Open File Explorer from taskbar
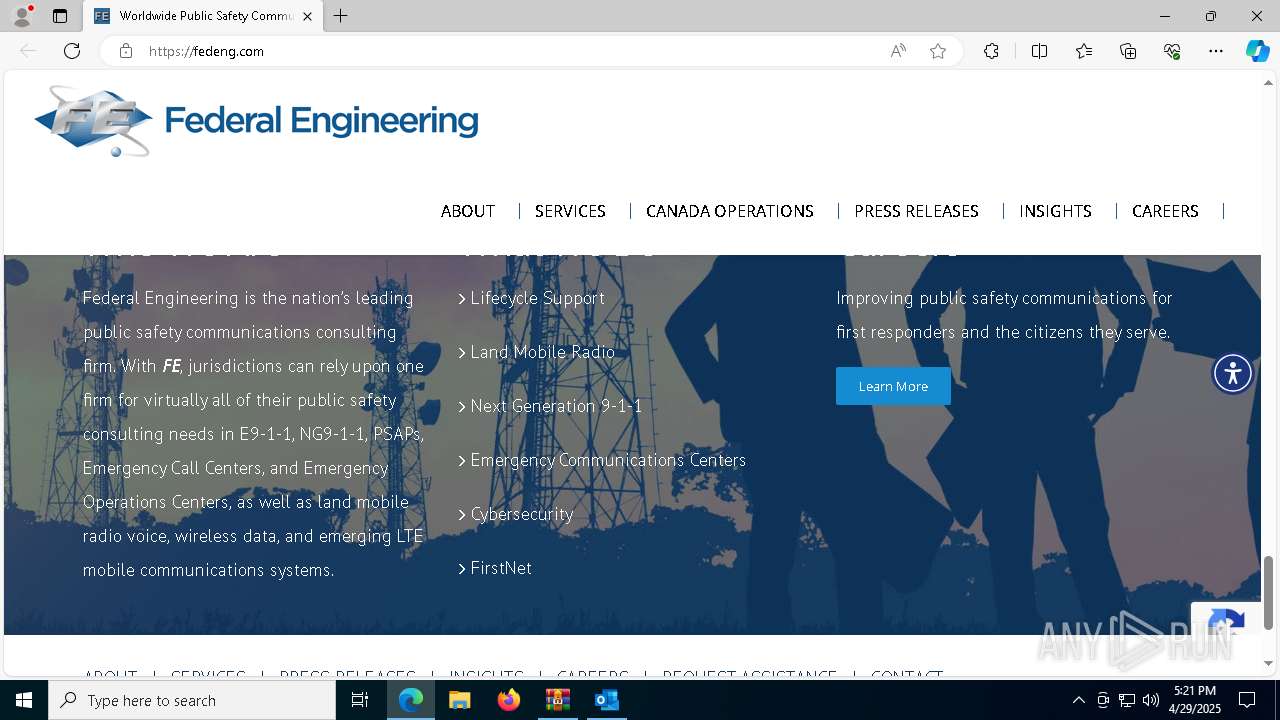1280x720 pixels. [459, 700]
